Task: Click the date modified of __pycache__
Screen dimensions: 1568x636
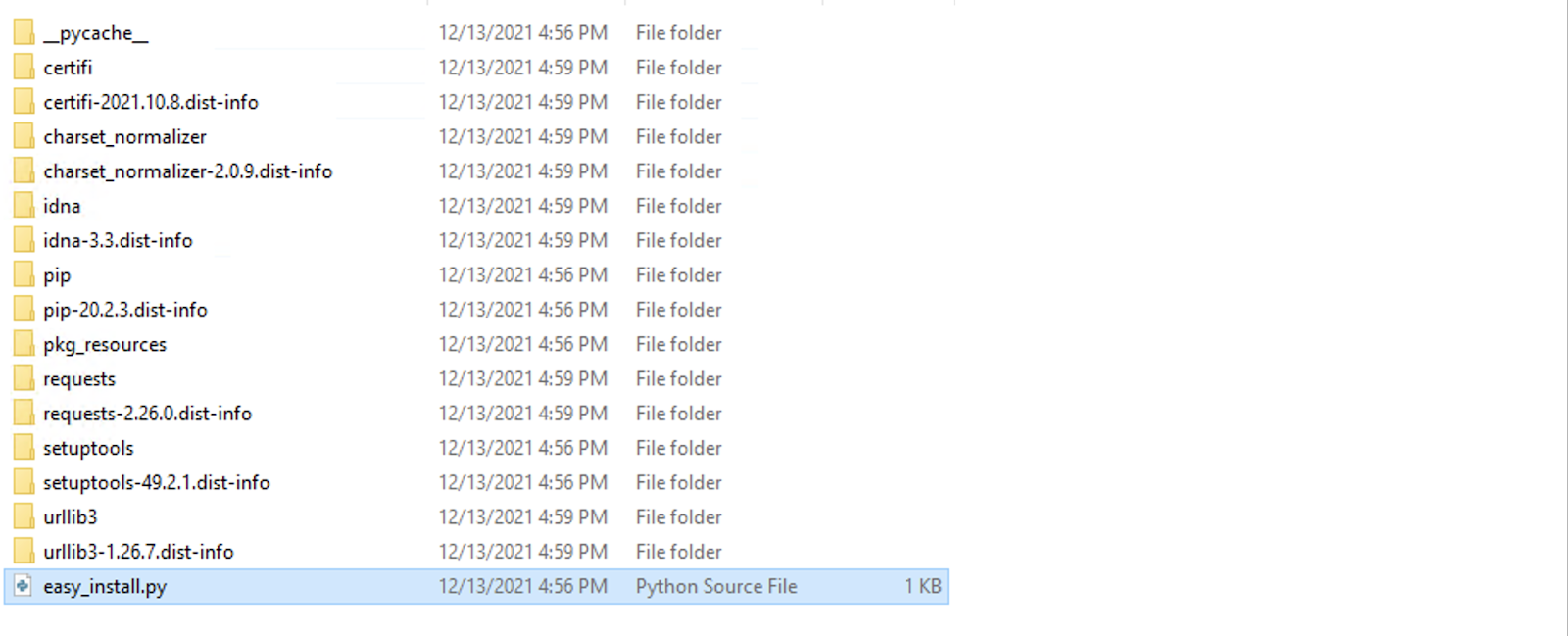Action: pos(523,32)
